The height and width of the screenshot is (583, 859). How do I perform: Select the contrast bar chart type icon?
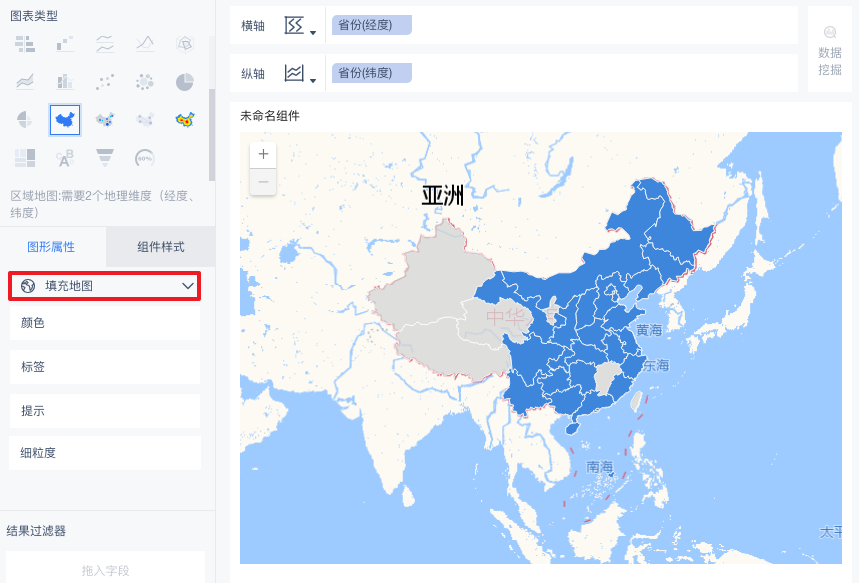tap(25, 43)
